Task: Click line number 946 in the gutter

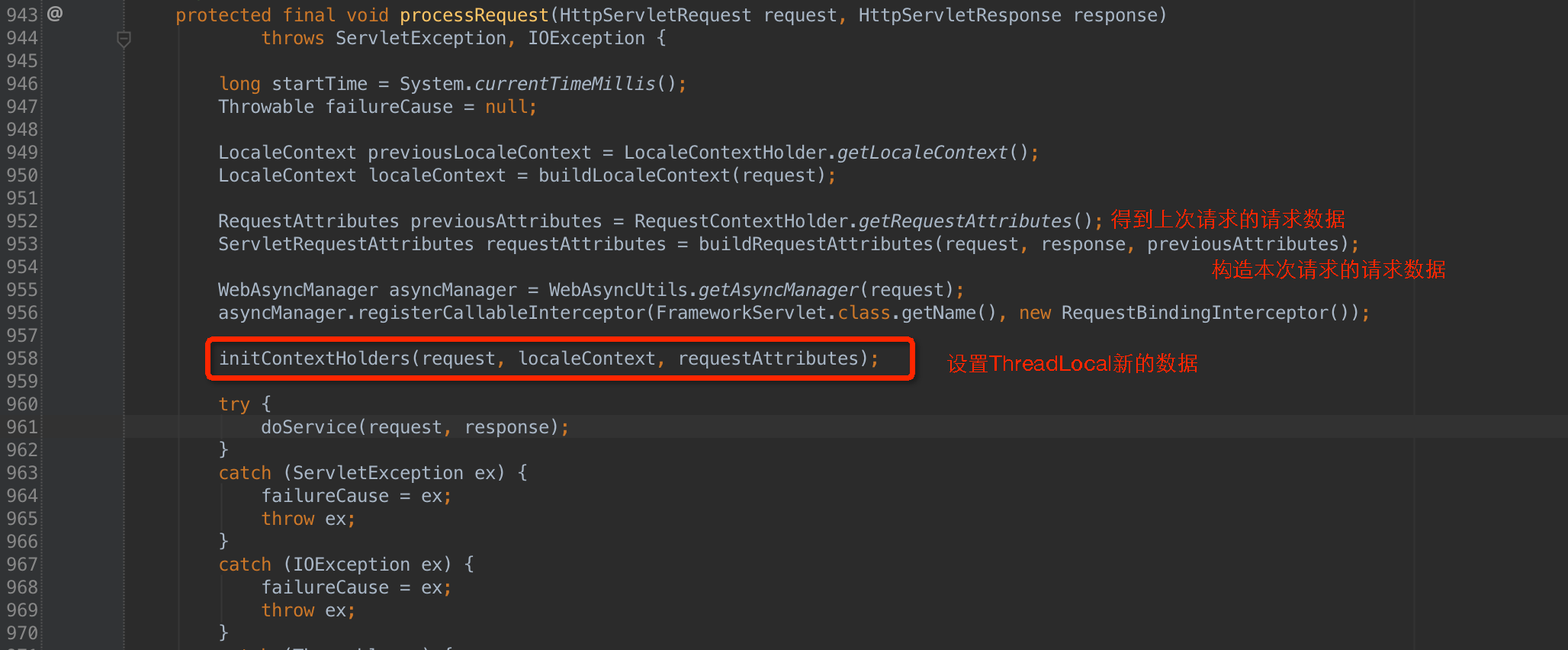Action: (22, 84)
